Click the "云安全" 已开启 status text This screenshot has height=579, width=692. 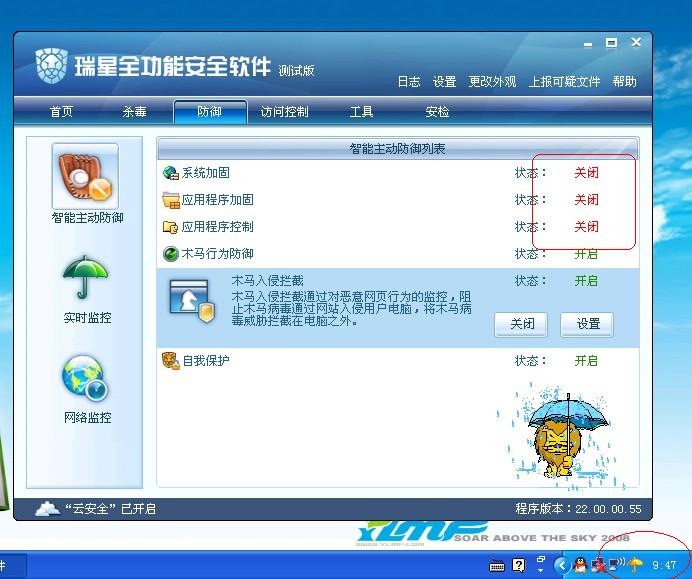click(110, 509)
